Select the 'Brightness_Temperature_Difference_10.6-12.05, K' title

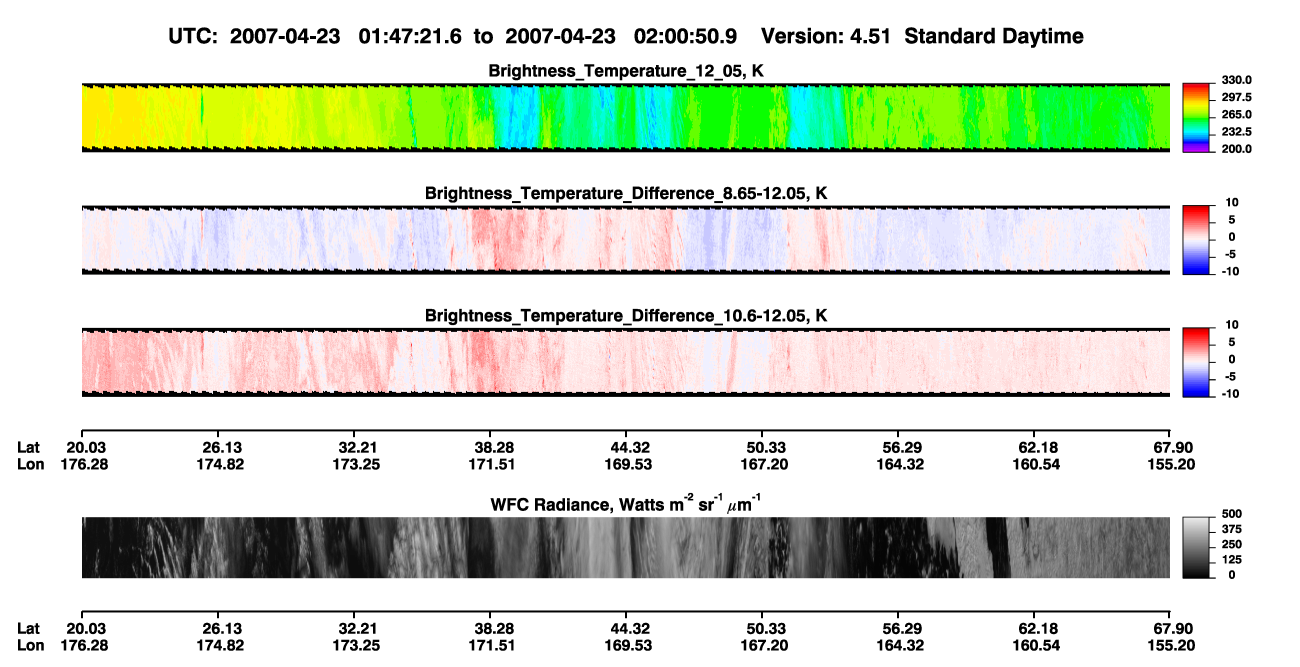(x=626, y=315)
